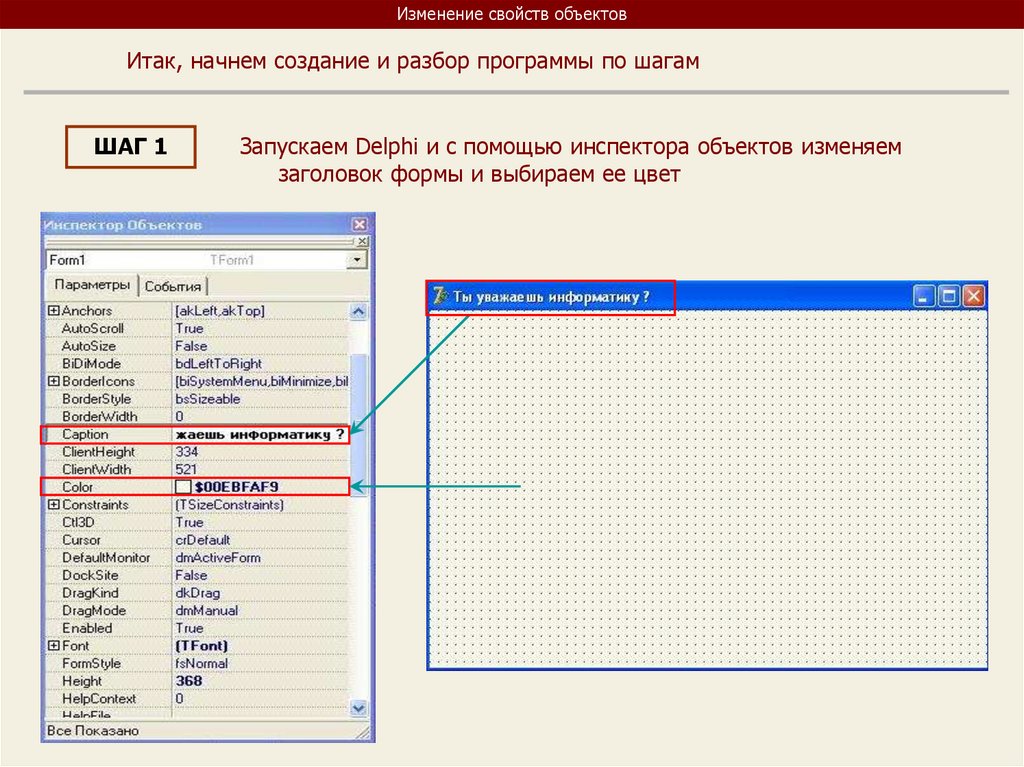
Task: Click the fsNormal value
Action: tap(202, 664)
